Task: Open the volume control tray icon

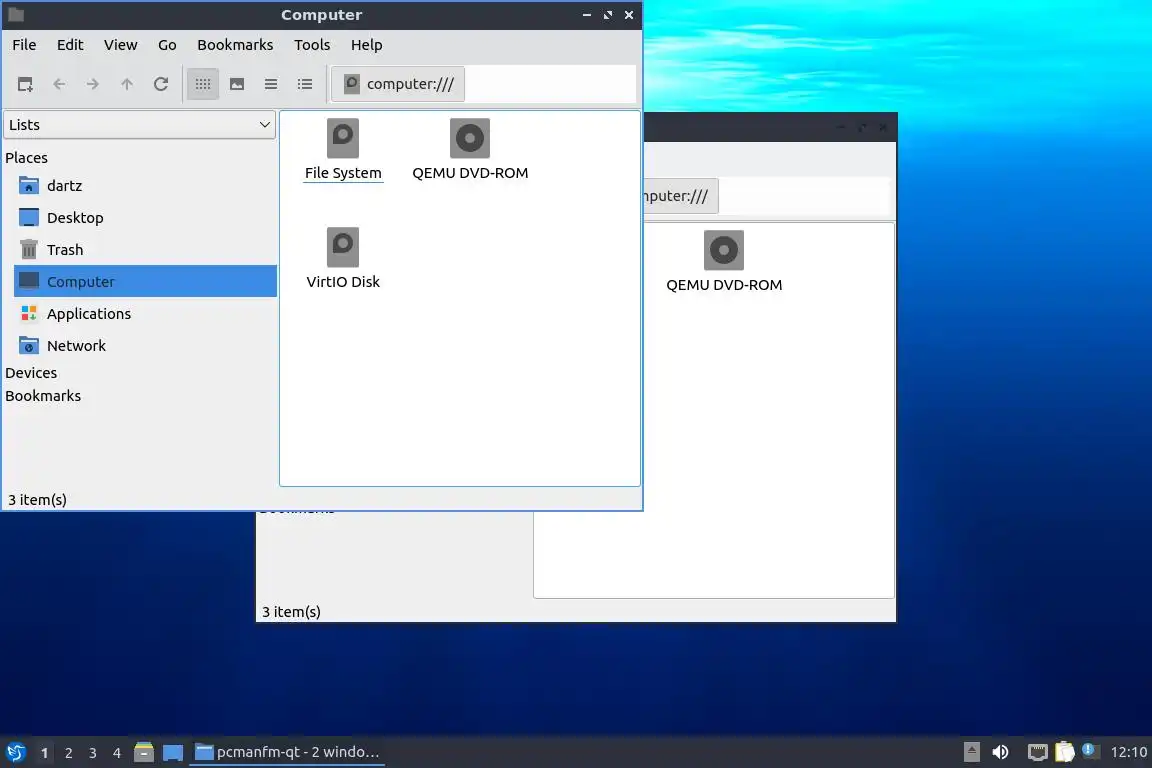Action: pyautogui.click(x=1001, y=752)
